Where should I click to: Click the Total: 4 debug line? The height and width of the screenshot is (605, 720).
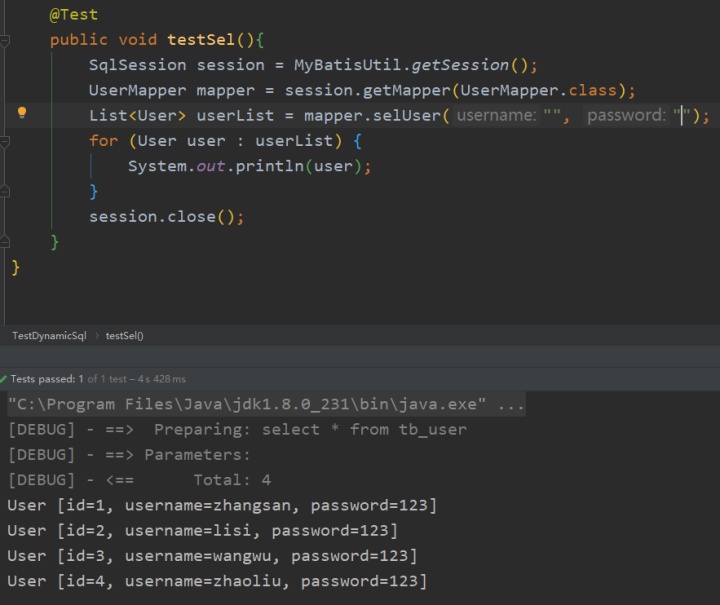pyautogui.click(x=140, y=480)
